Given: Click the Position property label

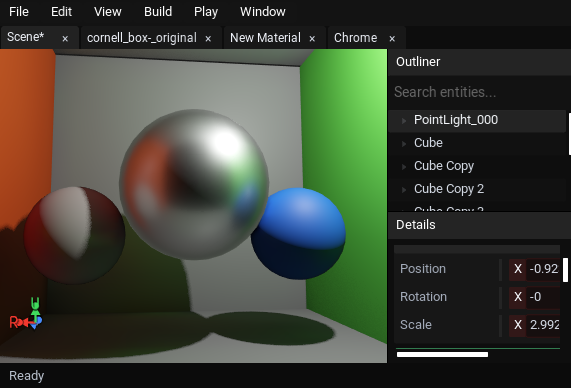Looking at the screenshot, I should click(x=422, y=269).
